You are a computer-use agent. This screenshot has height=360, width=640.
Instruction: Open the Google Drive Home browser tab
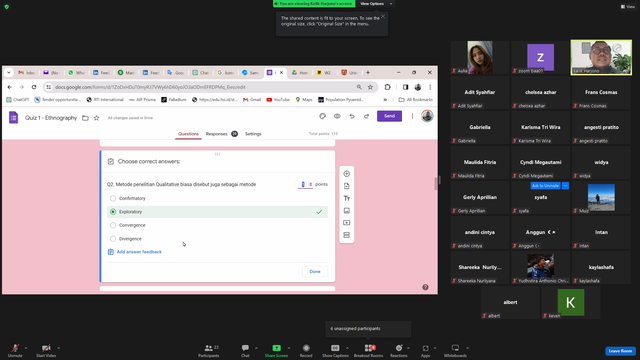pyautogui.click(x=300, y=73)
